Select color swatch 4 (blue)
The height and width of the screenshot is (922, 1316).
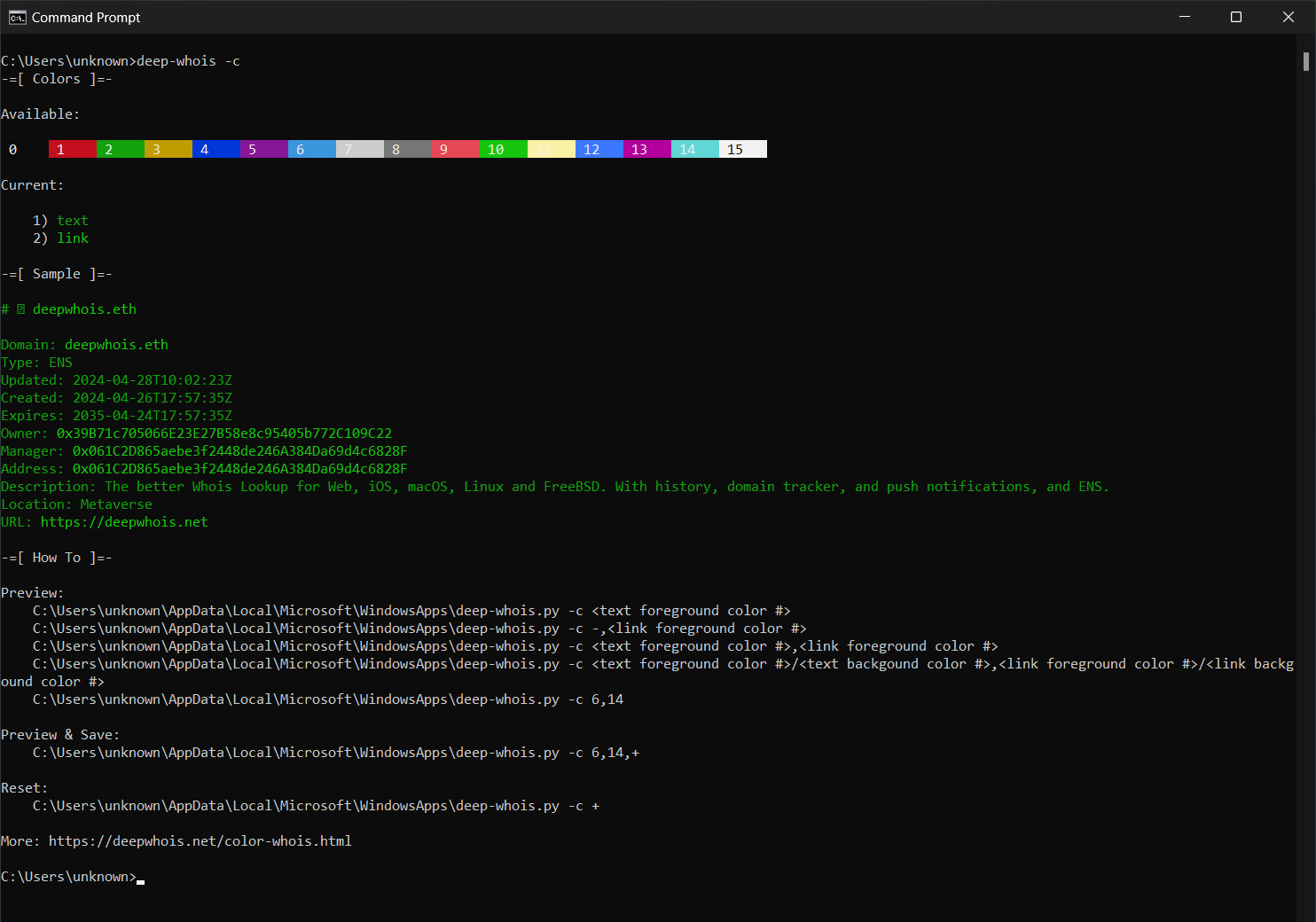[x=215, y=148]
